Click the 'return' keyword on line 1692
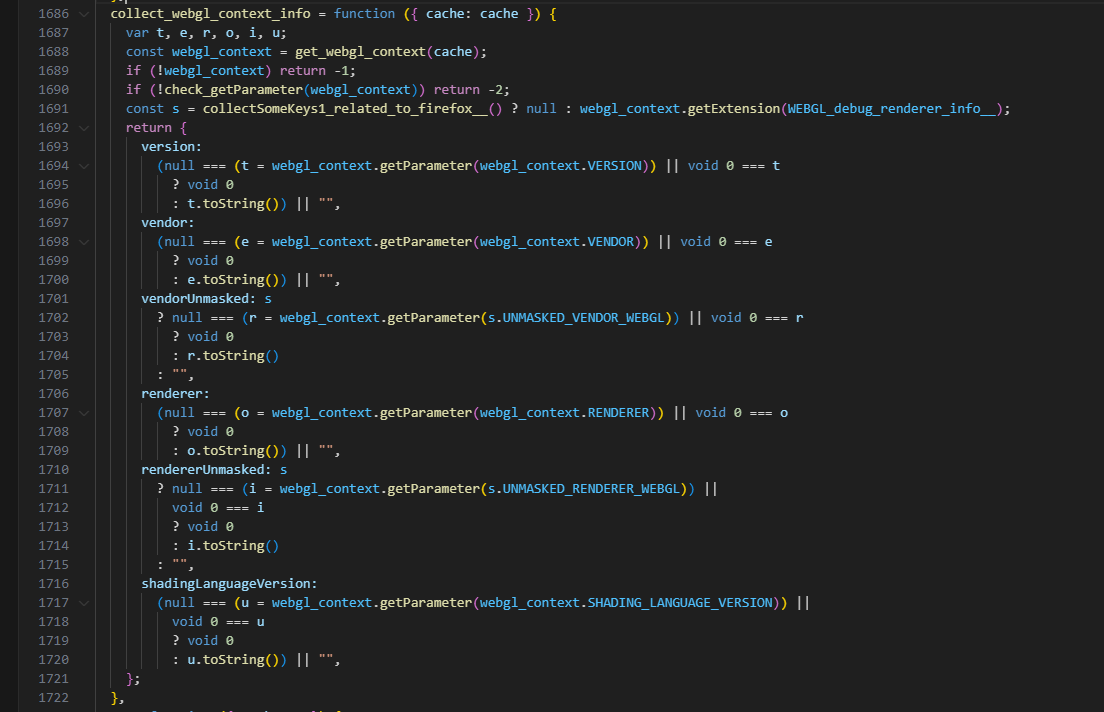Viewport: 1104px width, 712px height. pyautogui.click(x=149, y=128)
